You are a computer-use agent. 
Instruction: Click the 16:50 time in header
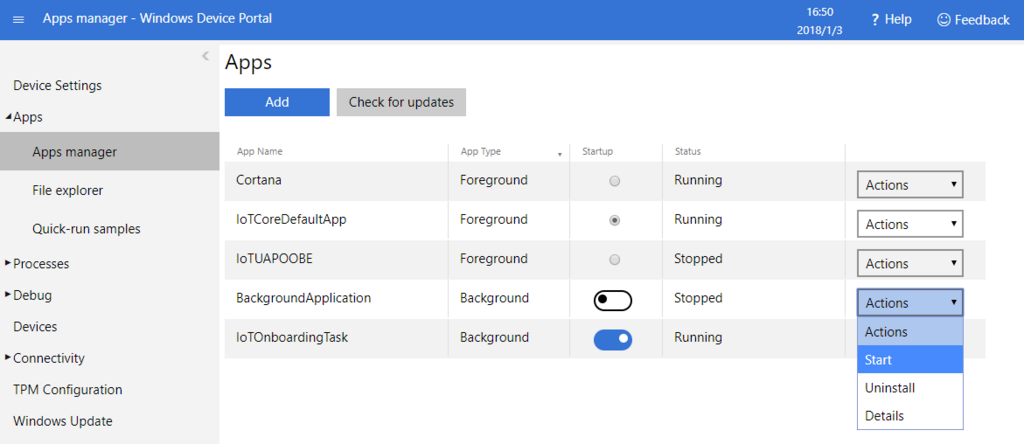coord(820,12)
